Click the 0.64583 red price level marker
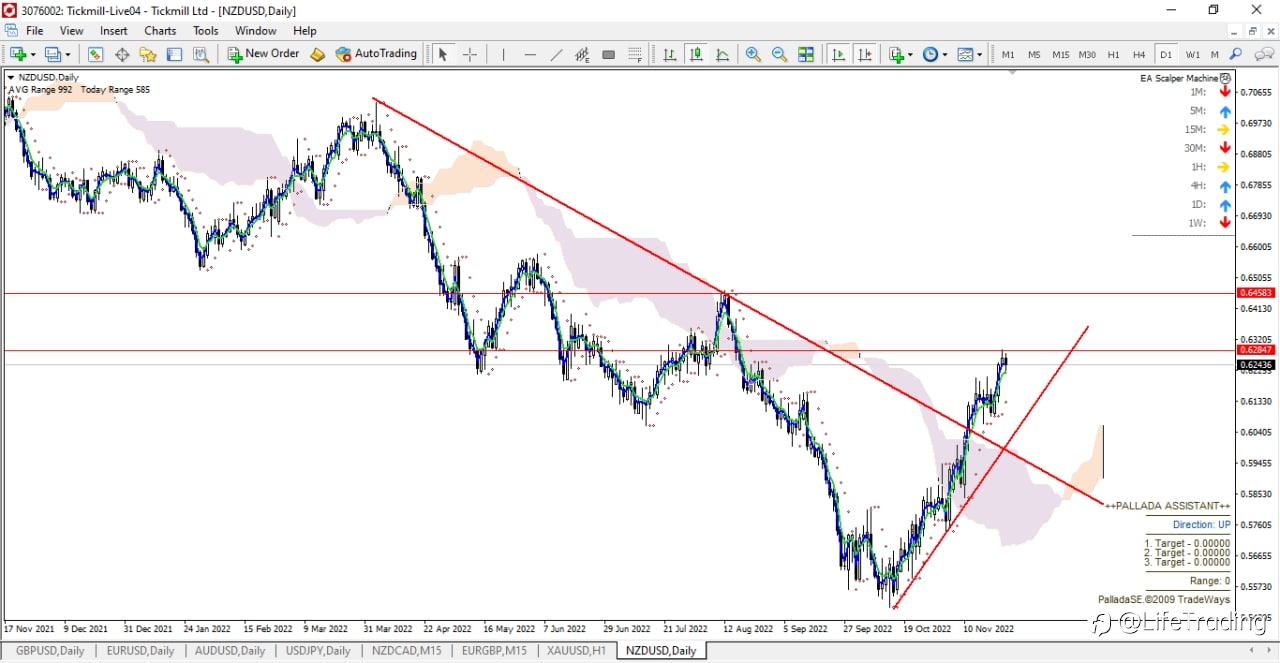Screen dimensions: 1280x663 [x=1255, y=293]
